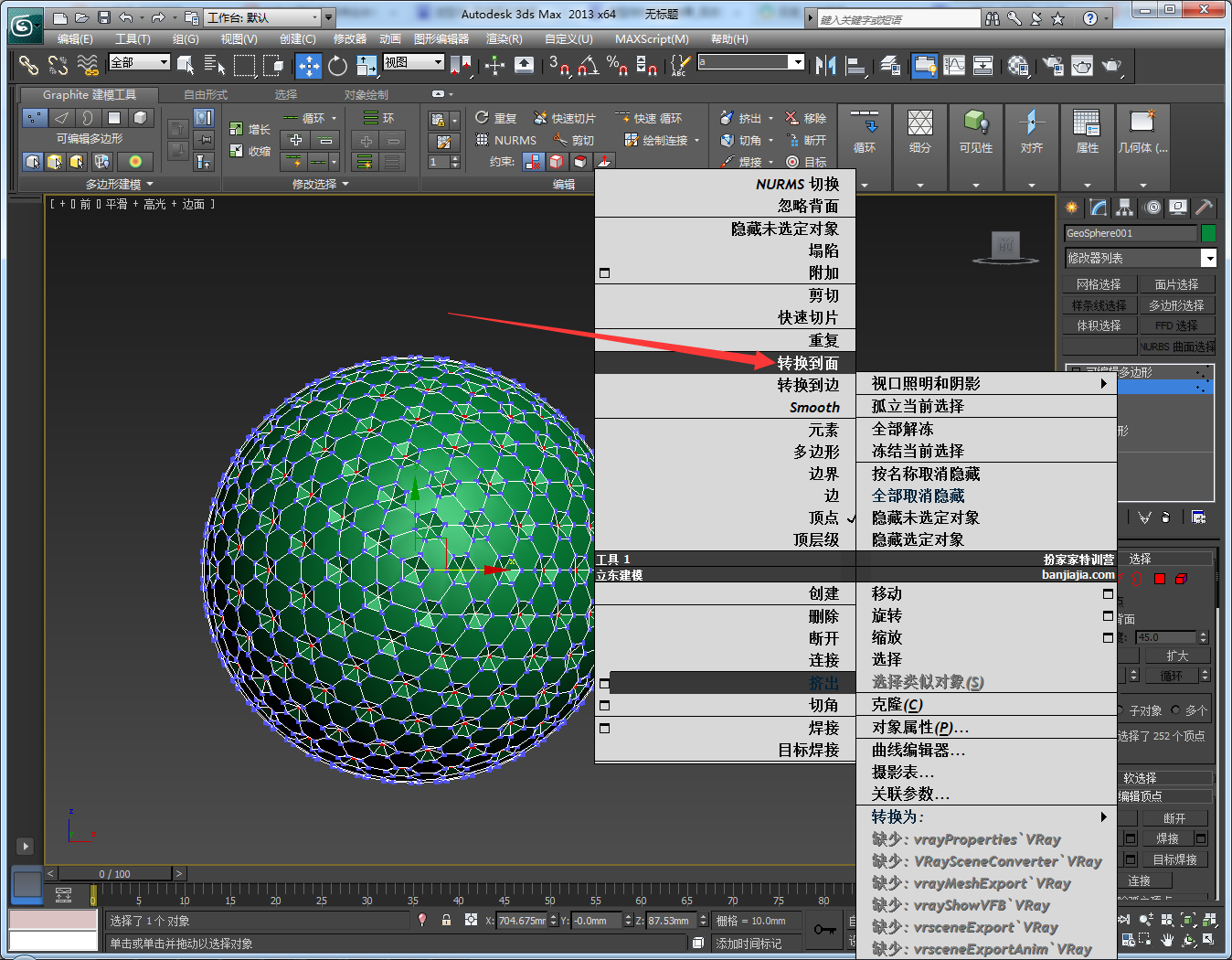Click the Select and Link chain icon

[x=29, y=65]
